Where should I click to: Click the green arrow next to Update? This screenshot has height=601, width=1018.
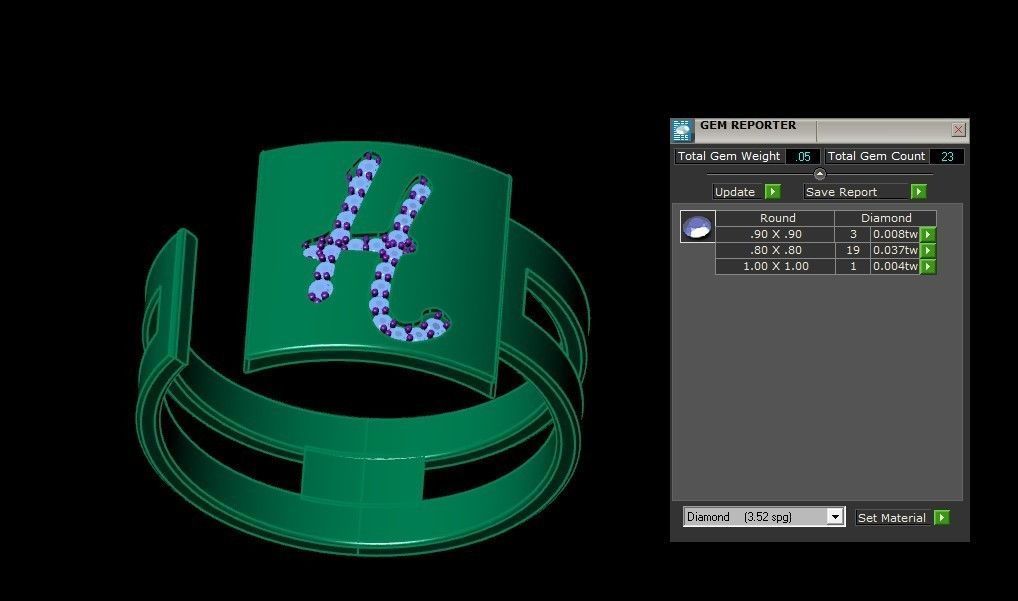coord(773,191)
